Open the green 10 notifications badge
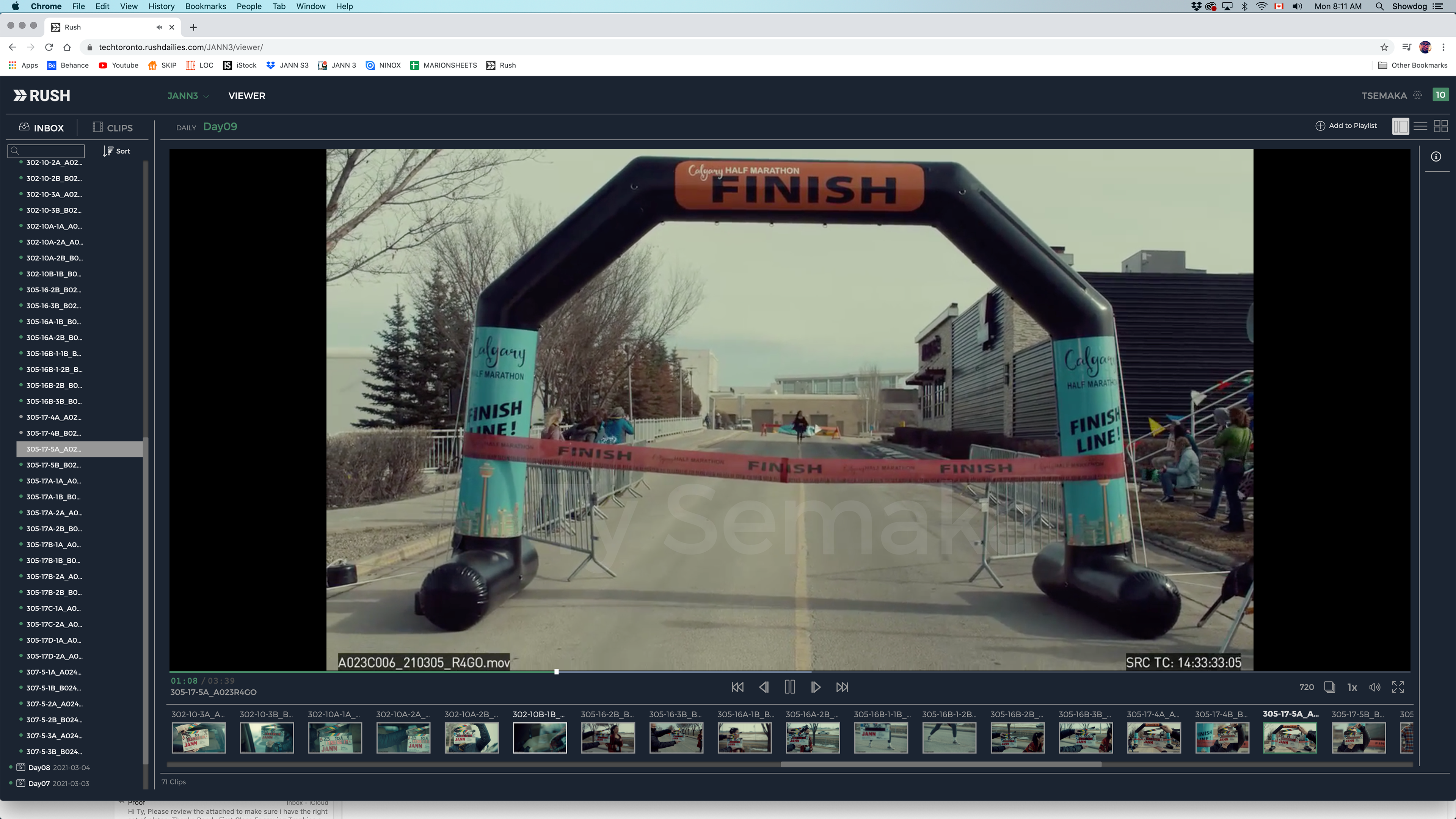This screenshot has width=1456, height=819. [x=1440, y=95]
